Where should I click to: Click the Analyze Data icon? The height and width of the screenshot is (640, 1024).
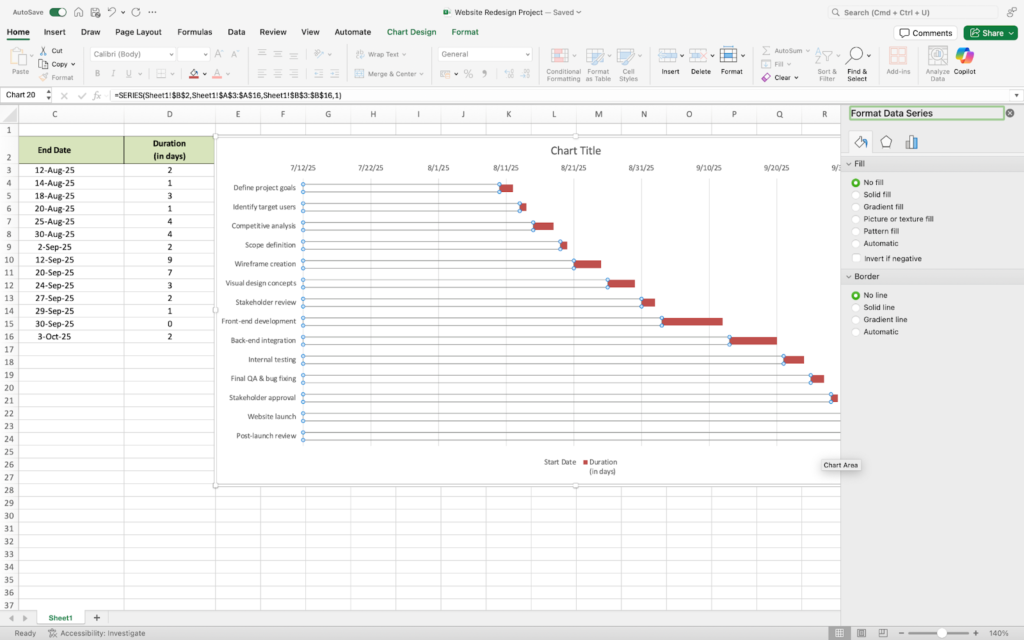[937, 59]
